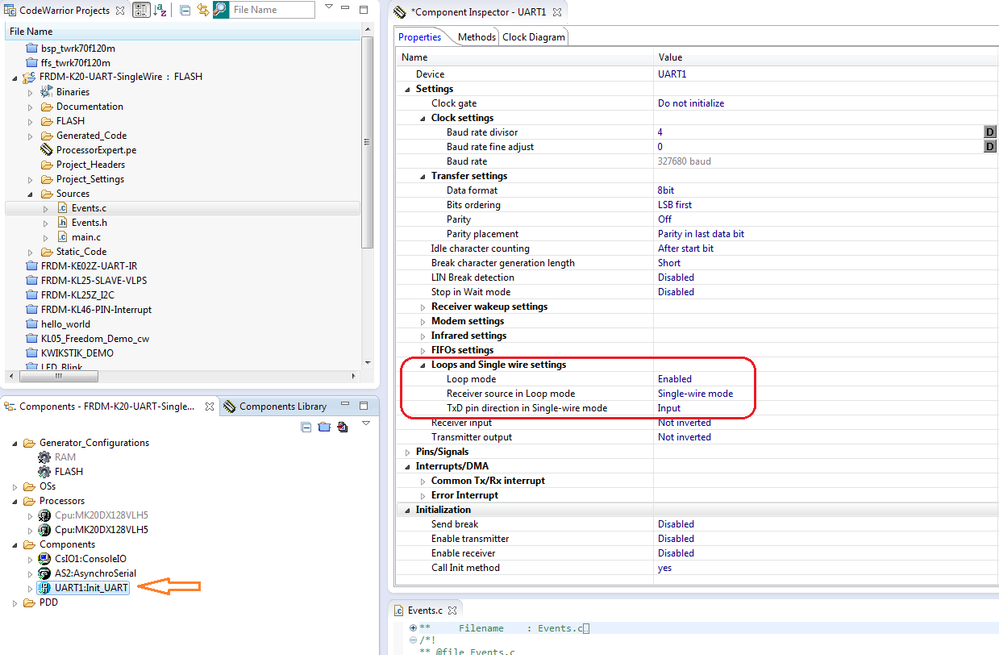999x655 pixels.
Task: Collapse all in CodeWarrior Projects view
Action: point(185,10)
